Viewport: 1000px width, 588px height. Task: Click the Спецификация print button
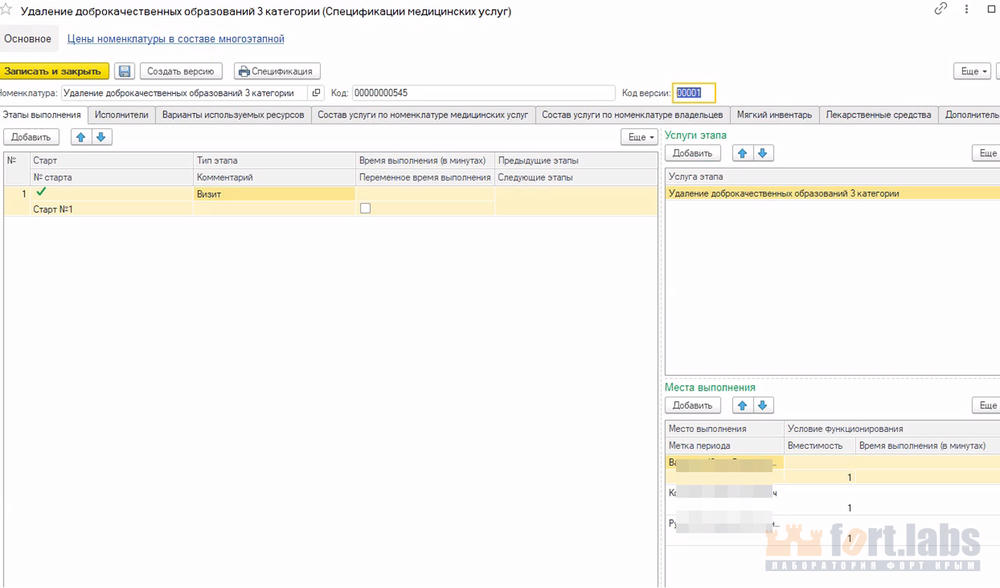point(277,71)
